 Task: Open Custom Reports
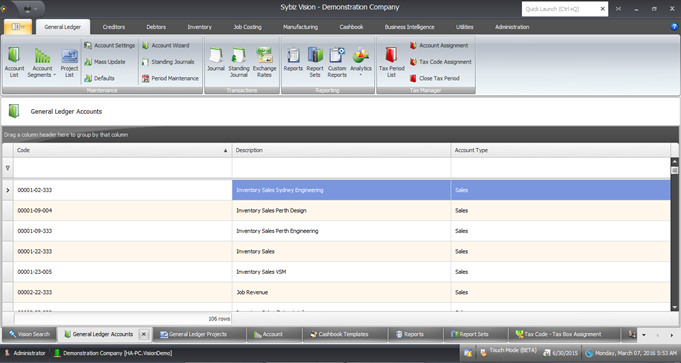pyautogui.click(x=337, y=62)
